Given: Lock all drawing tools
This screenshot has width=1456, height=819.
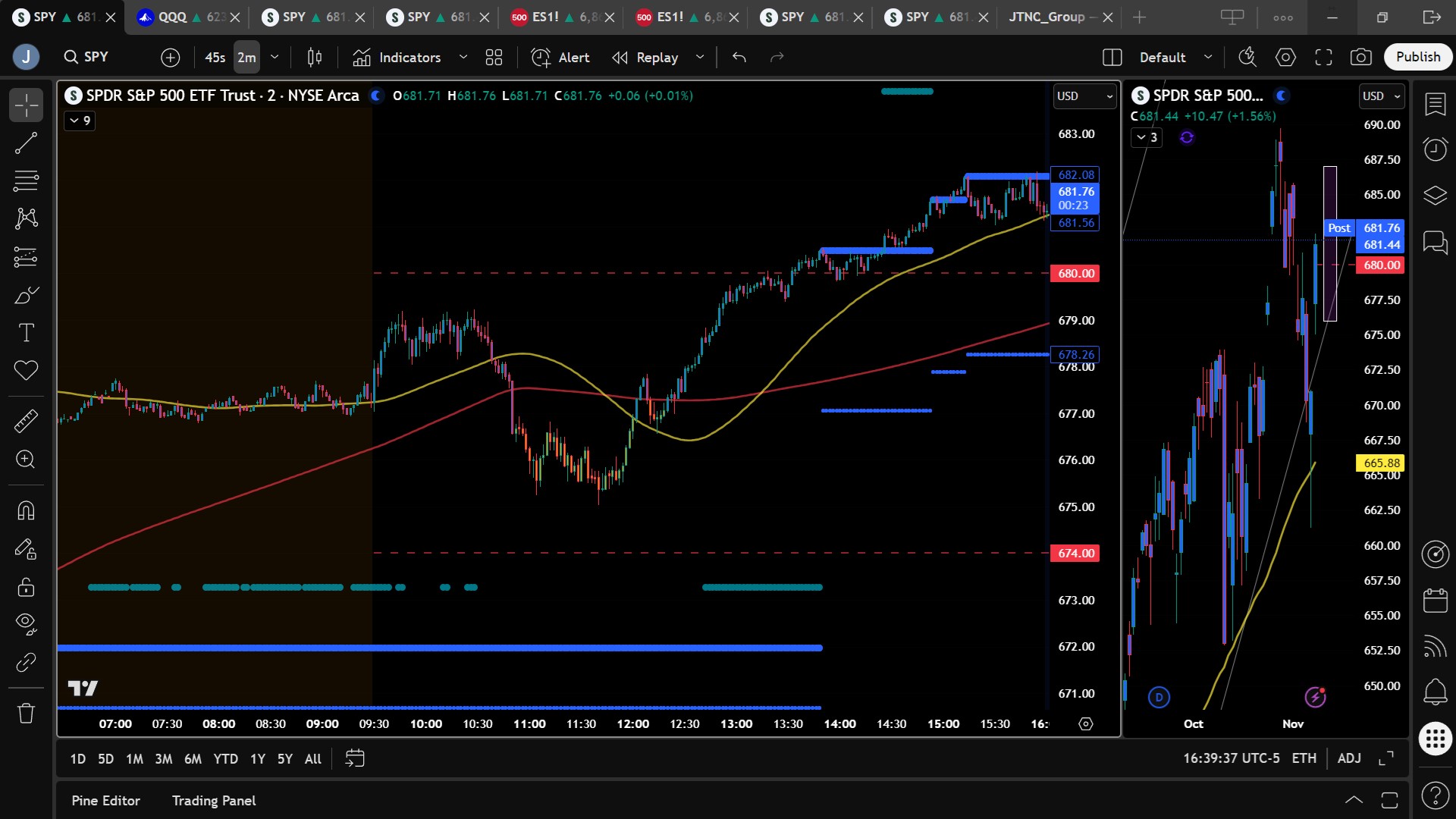Looking at the screenshot, I should 26,587.
